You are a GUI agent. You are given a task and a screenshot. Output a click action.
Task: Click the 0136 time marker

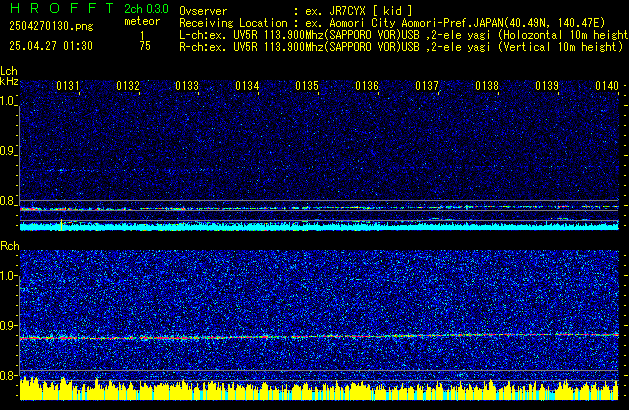[367, 86]
